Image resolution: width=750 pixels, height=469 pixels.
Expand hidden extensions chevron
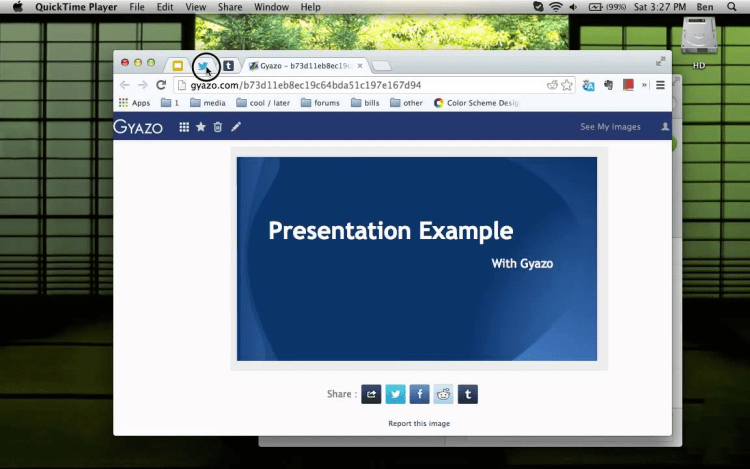click(644, 85)
